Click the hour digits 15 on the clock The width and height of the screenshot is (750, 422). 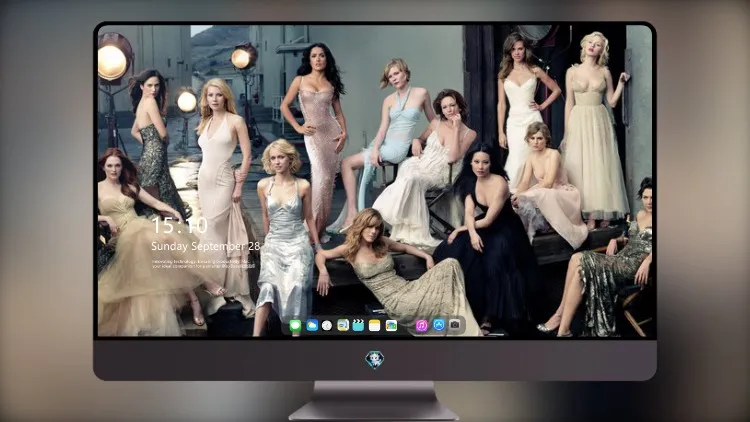click(x=163, y=225)
